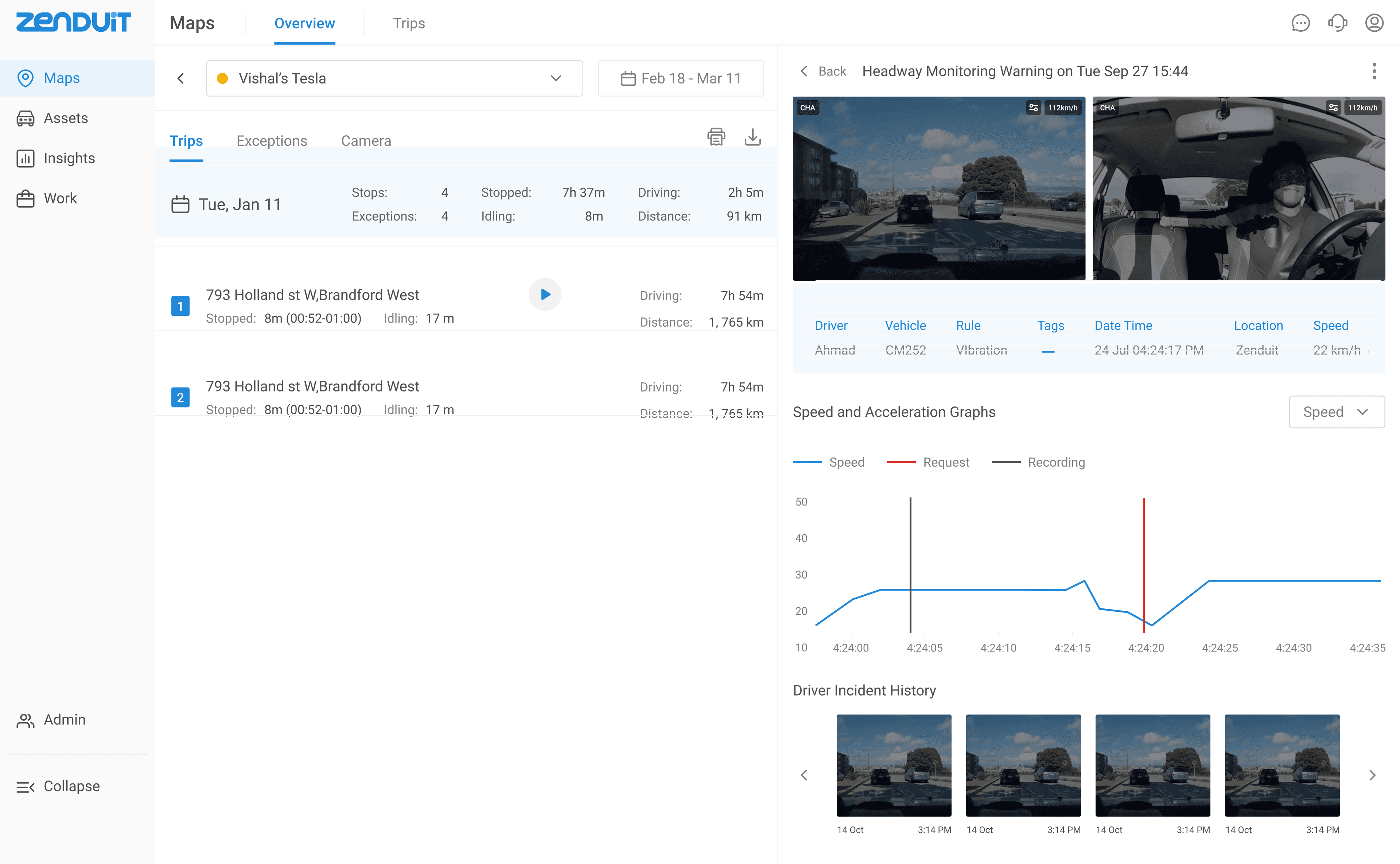Viewport: 1400px width, 864px height.
Task: Switch to the Exceptions tab
Action: 271,141
